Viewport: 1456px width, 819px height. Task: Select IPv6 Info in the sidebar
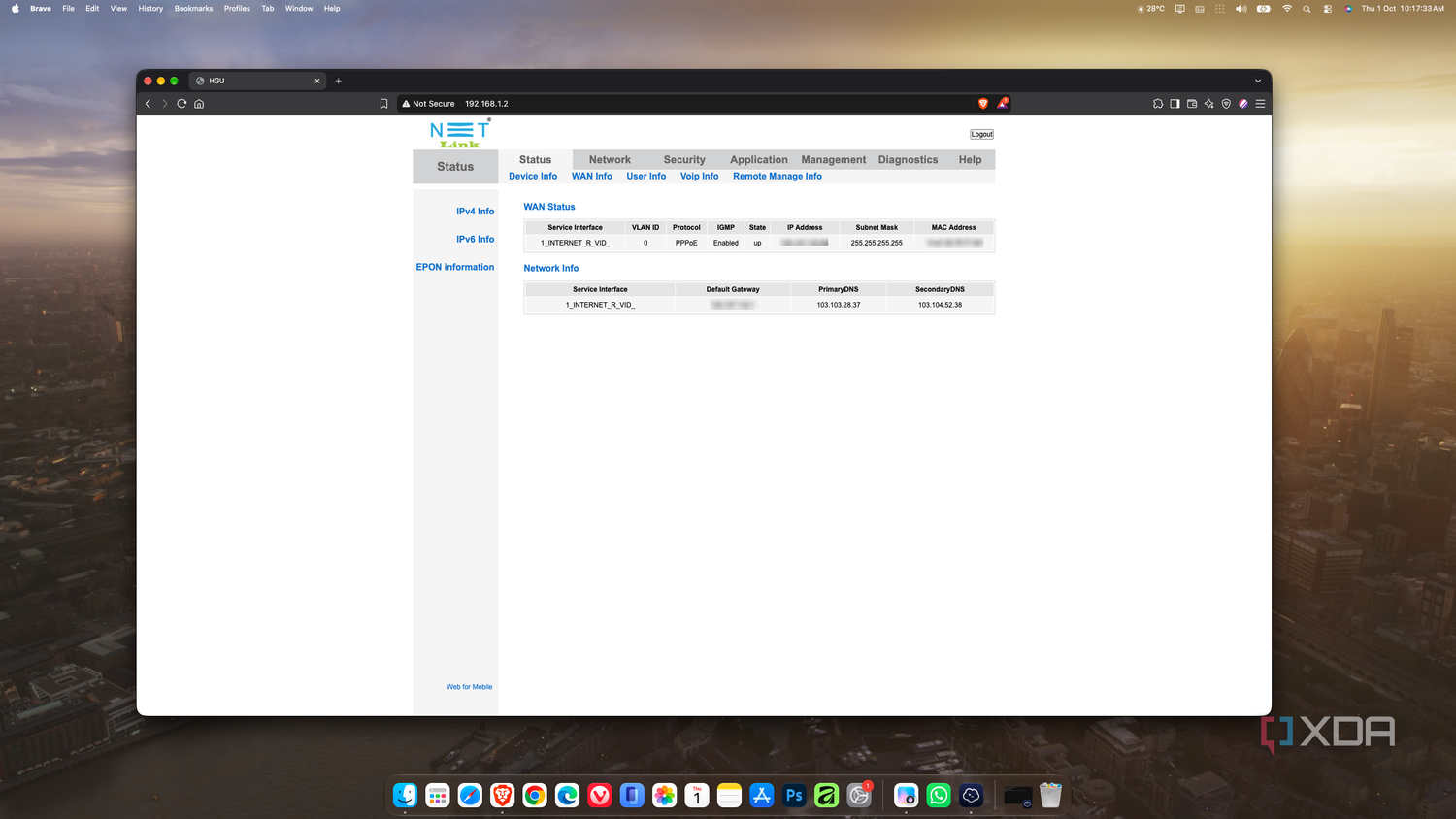click(476, 239)
